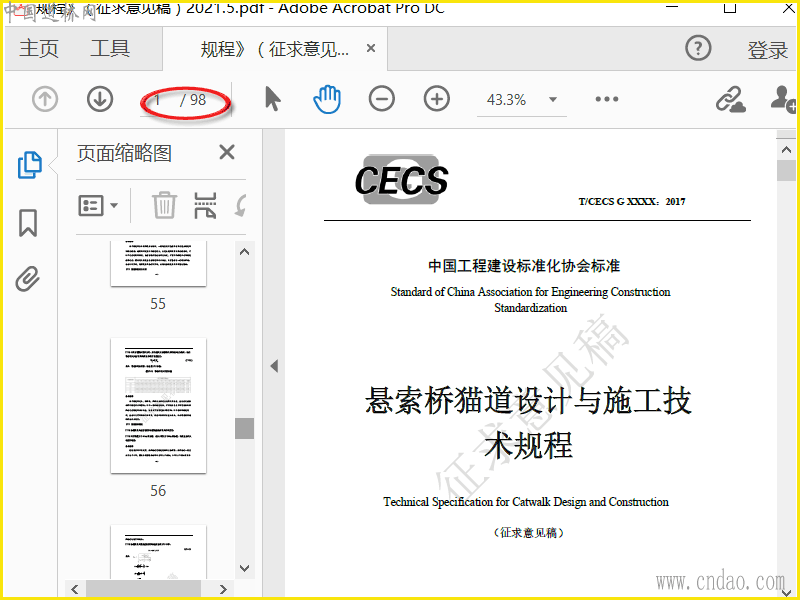This screenshot has width=800, height=600.
Task: Click the title 悬索桥猫道设计与施工技
Action: coord(528,400)
